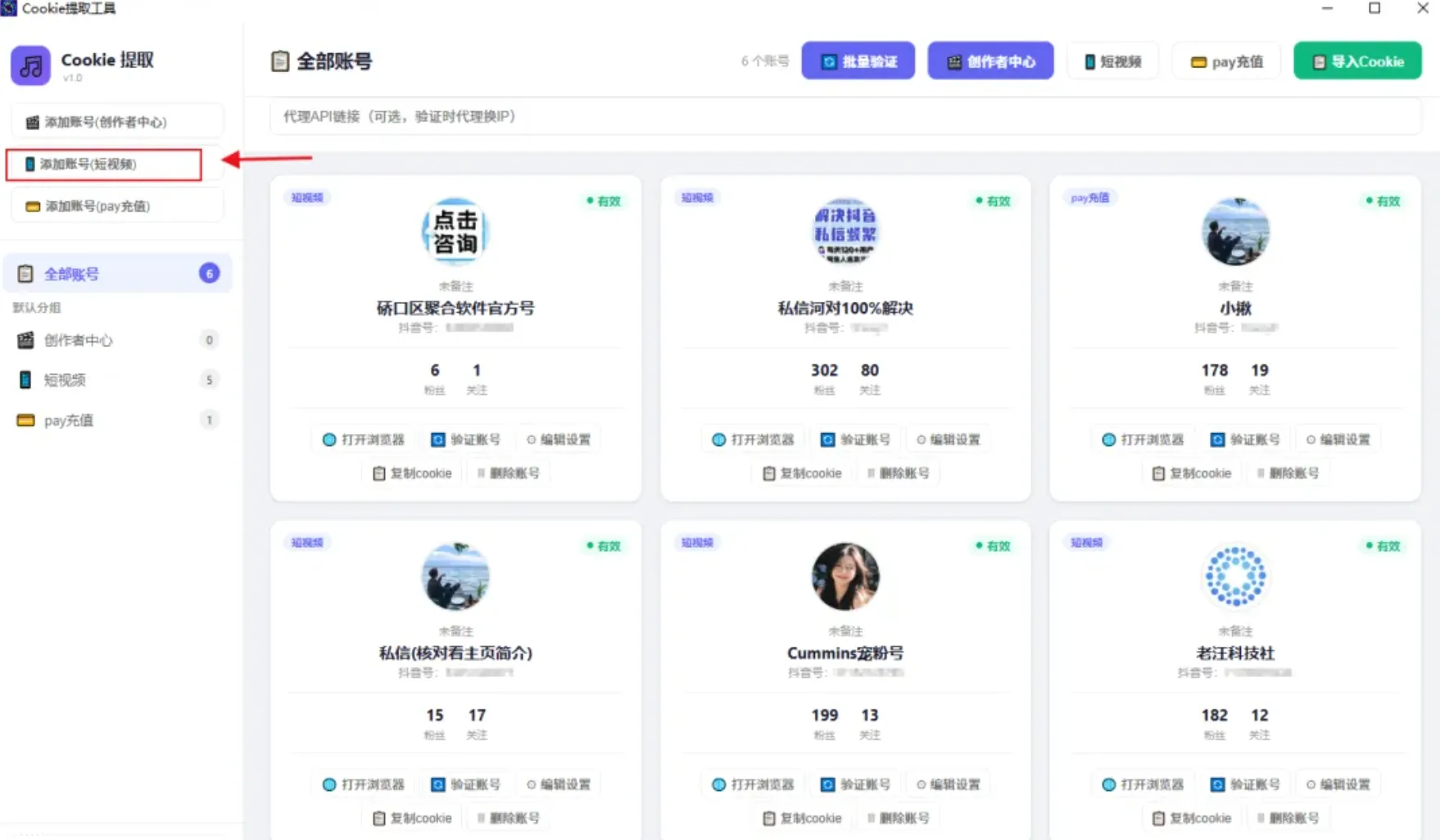The width and height of the screenshot is (1440, 840).
Task: Open browser for 私信河对100%解决
Action: (754, 440)
